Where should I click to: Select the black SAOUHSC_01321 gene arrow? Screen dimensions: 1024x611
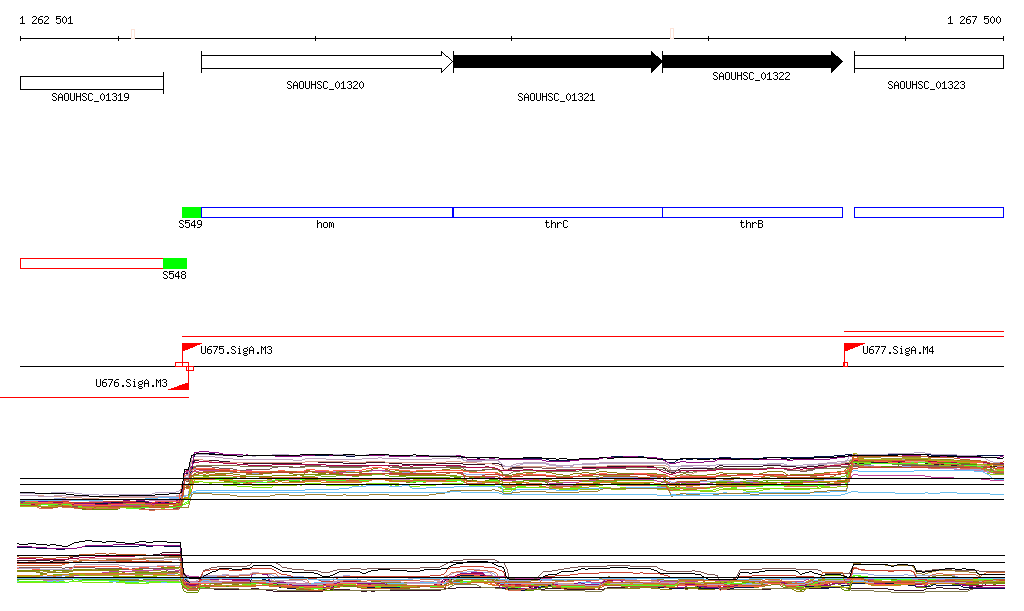click(x=557, y=62)
